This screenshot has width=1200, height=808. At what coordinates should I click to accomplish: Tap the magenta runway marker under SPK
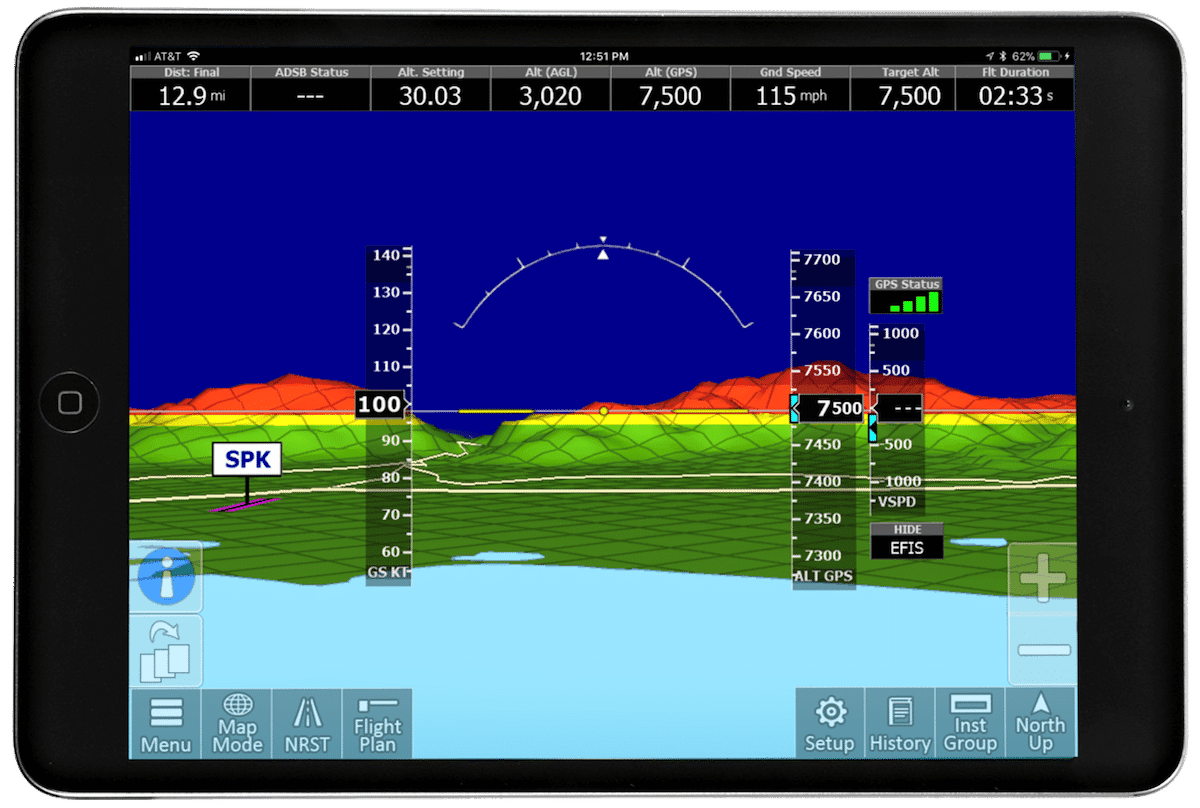pyautogui.click(x=246, y=504)
